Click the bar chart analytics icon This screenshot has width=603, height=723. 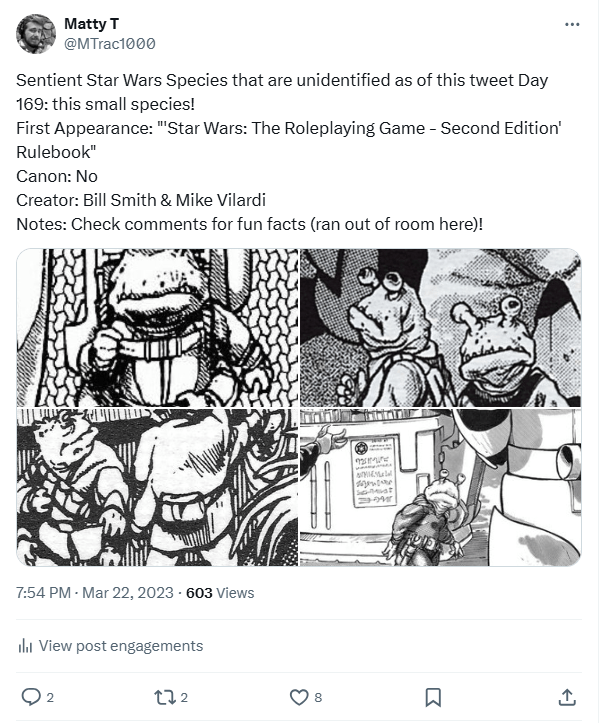coord(26,646)
